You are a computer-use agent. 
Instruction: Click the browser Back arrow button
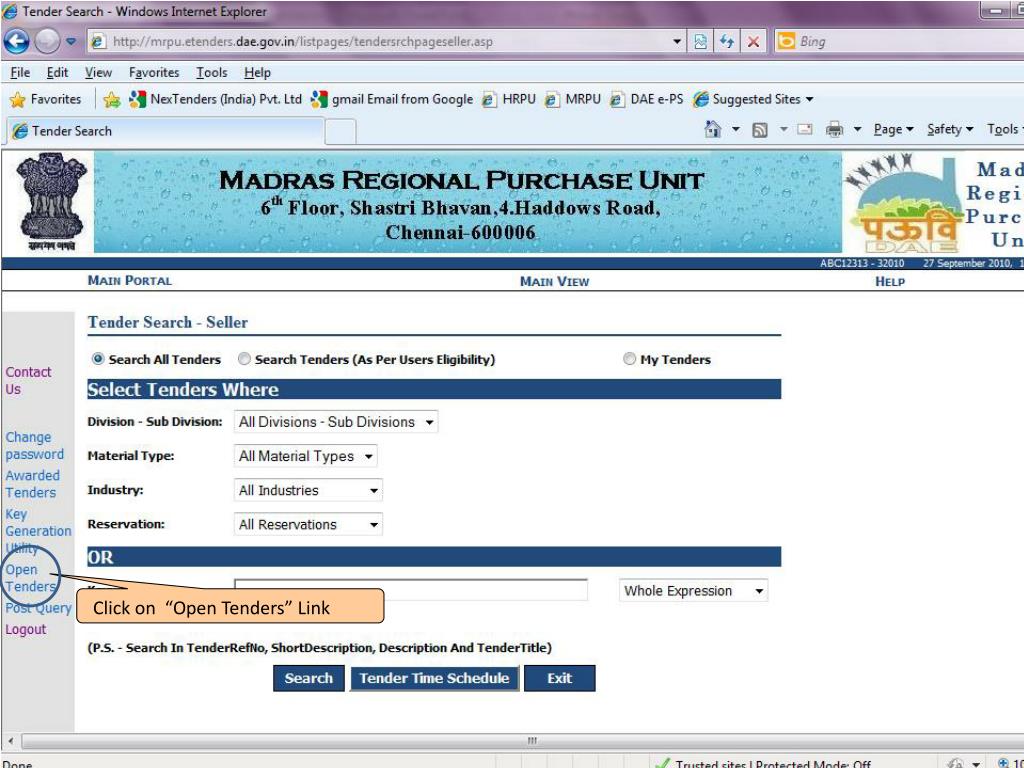pyautogui.click(x=17, y=42)
